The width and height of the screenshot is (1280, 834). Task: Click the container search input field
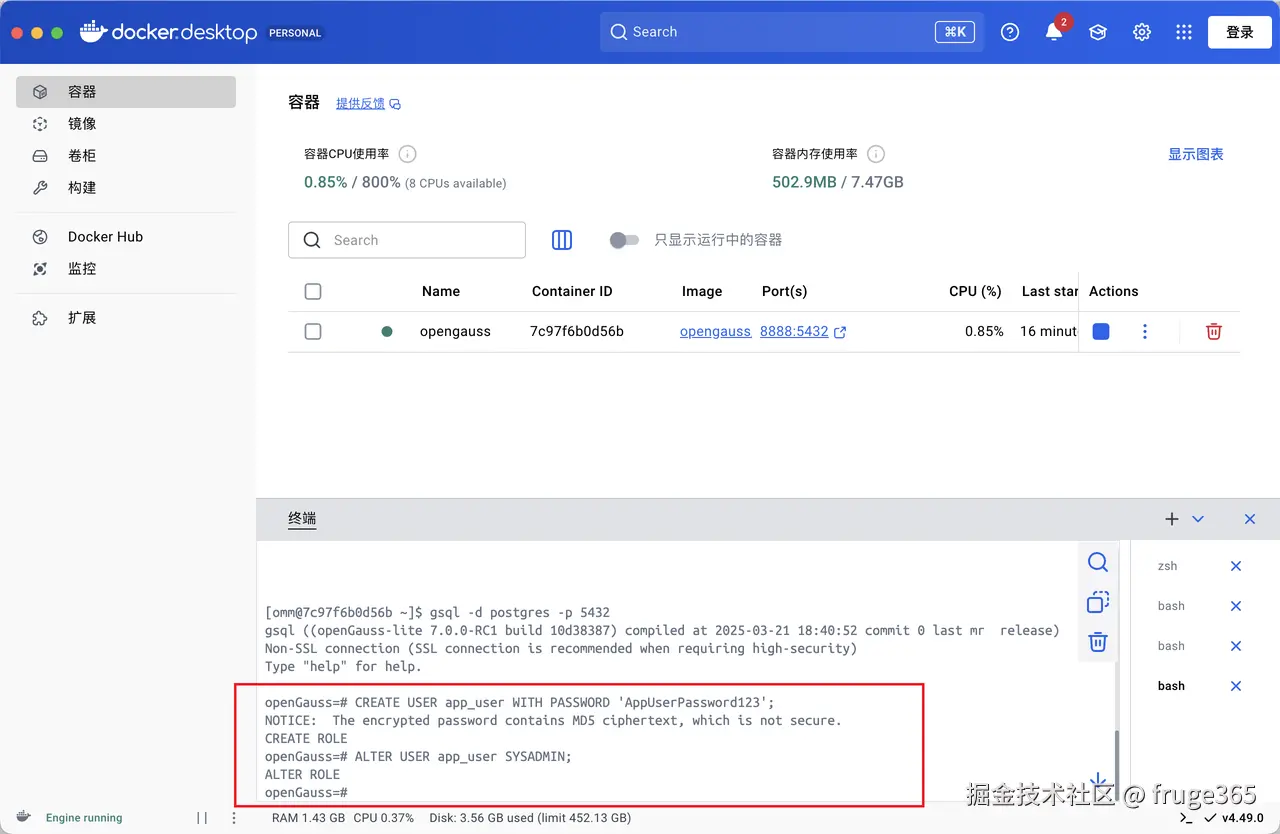tap(406, 240)
